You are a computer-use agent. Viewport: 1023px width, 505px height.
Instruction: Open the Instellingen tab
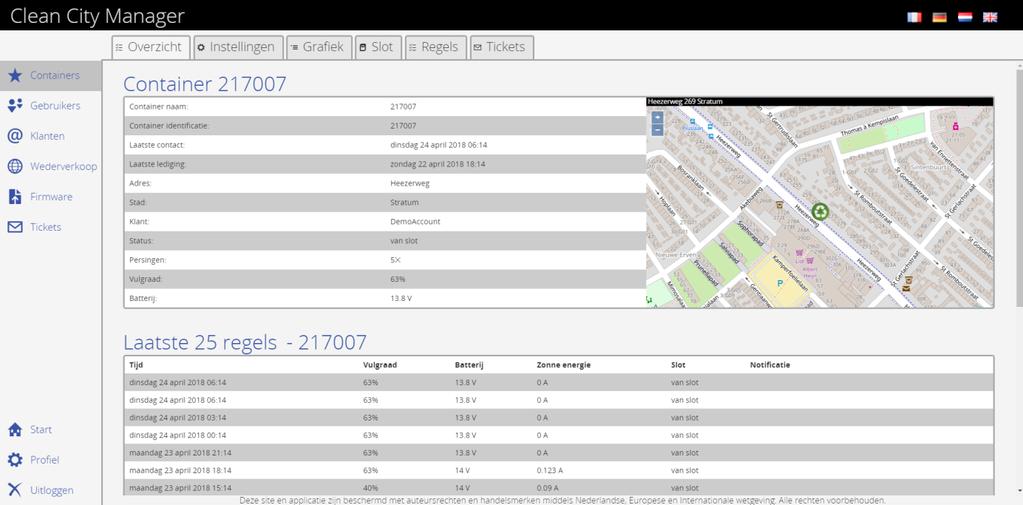pyautogui.click(x=239, y=47)
